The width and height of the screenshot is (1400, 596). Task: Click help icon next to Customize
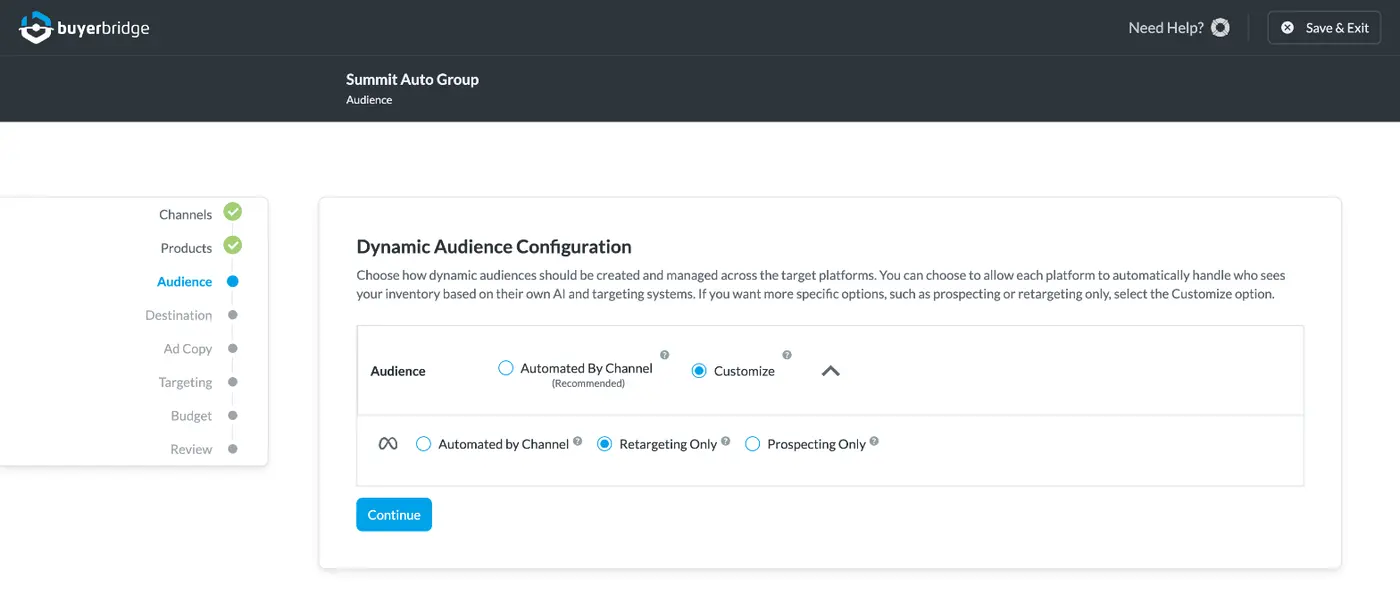pyautogui.click(x=787, y=355)
